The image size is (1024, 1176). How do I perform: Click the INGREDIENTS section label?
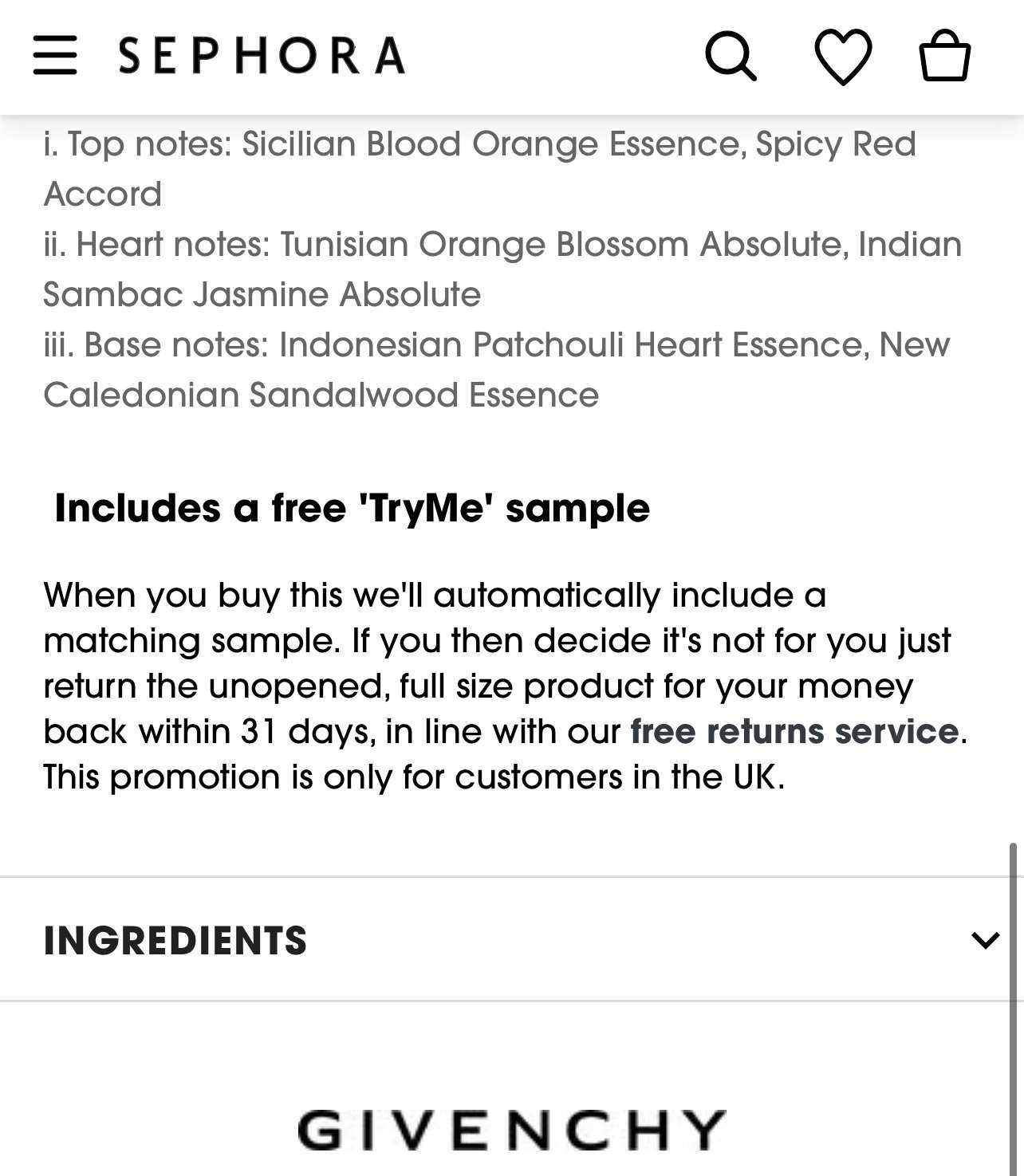click(175, 940)
